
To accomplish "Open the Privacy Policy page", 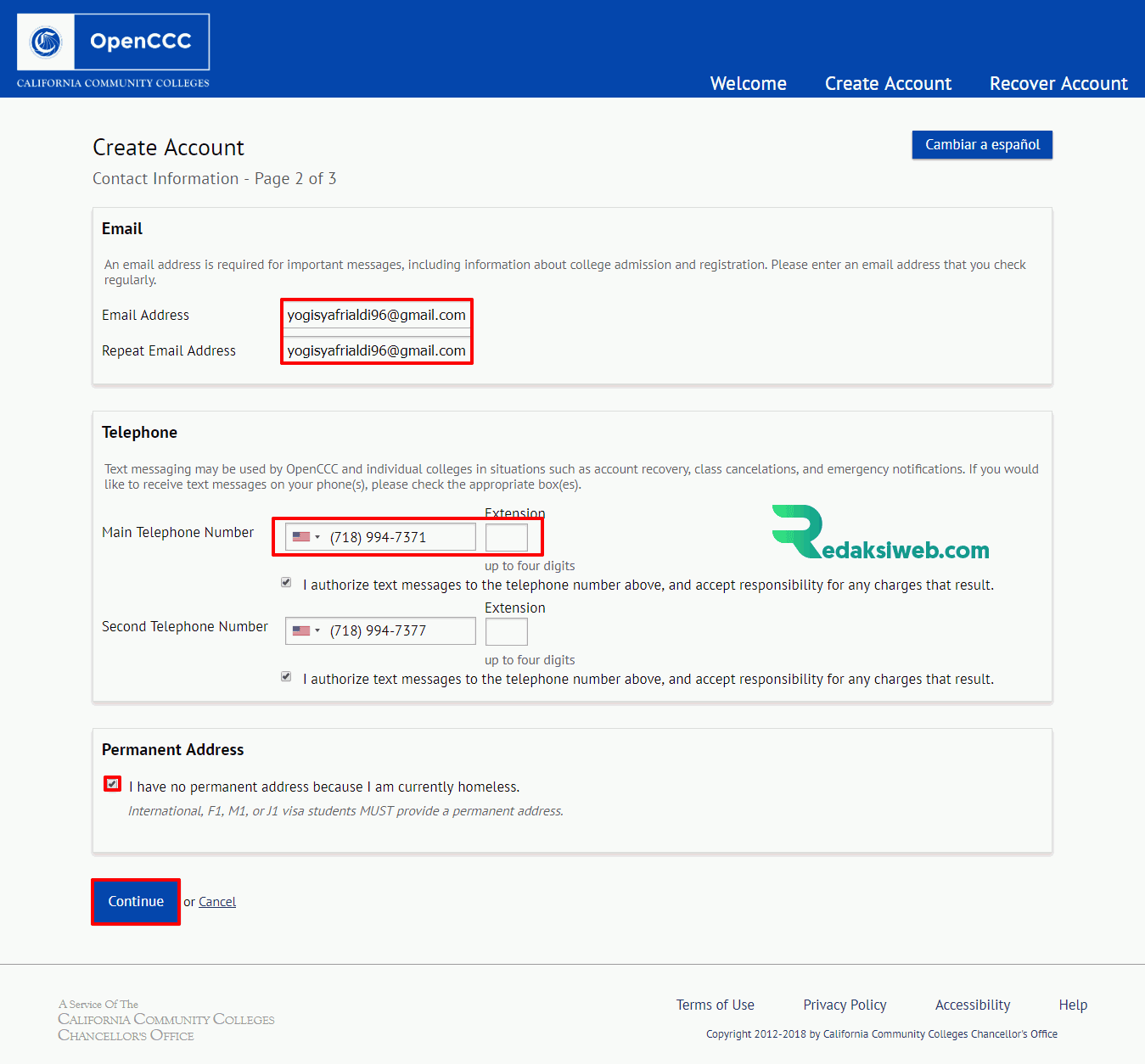I will point(844,1004).
